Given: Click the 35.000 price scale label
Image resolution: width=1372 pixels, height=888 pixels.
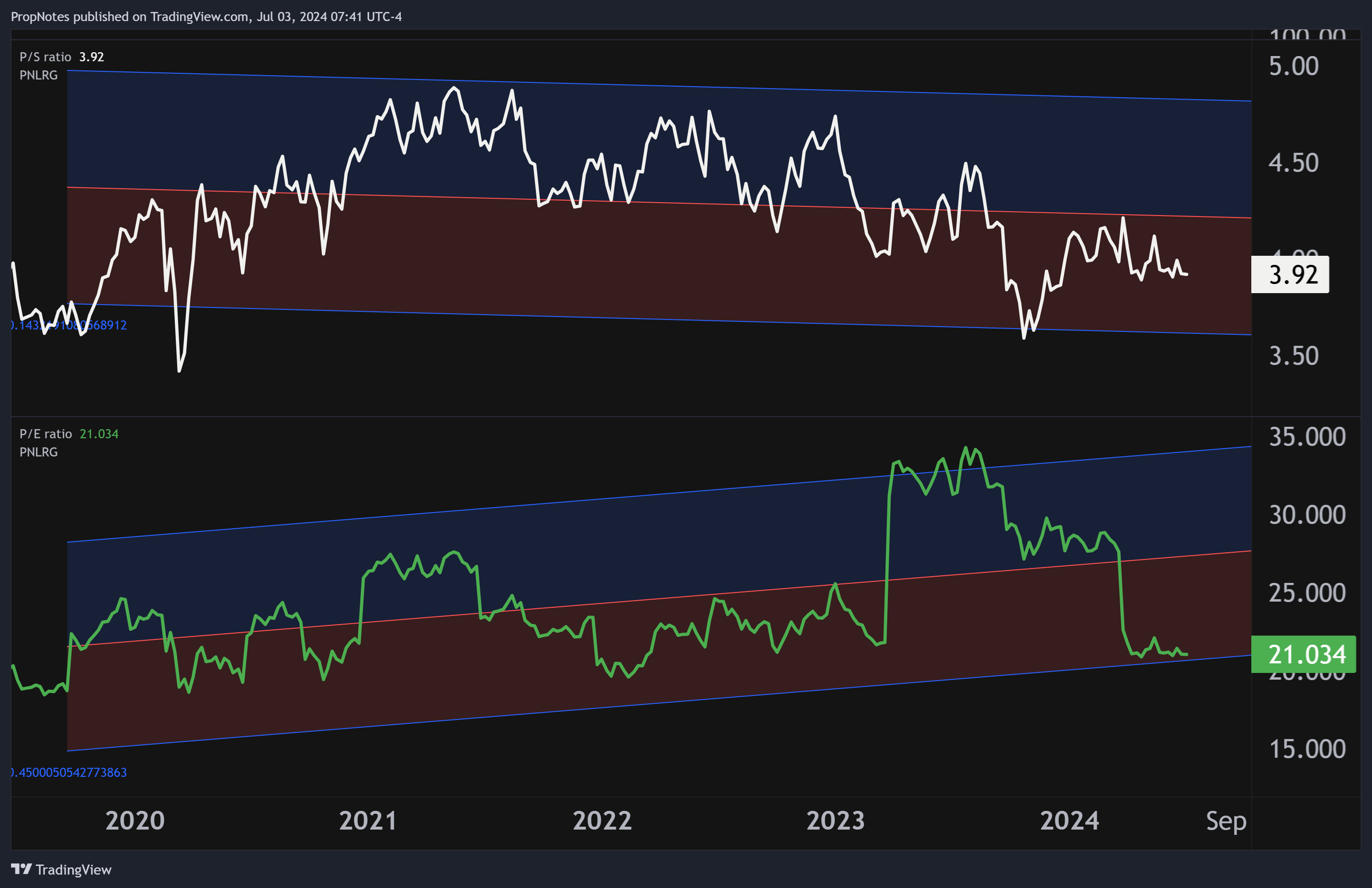Looking at the screenshot, I should 1307,437.
